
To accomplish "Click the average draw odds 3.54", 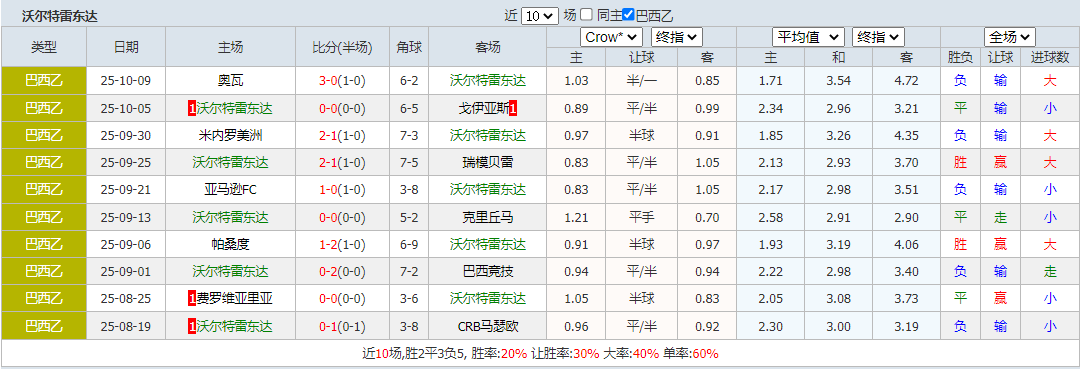I will pyautogui.click(x=838, y=81).
